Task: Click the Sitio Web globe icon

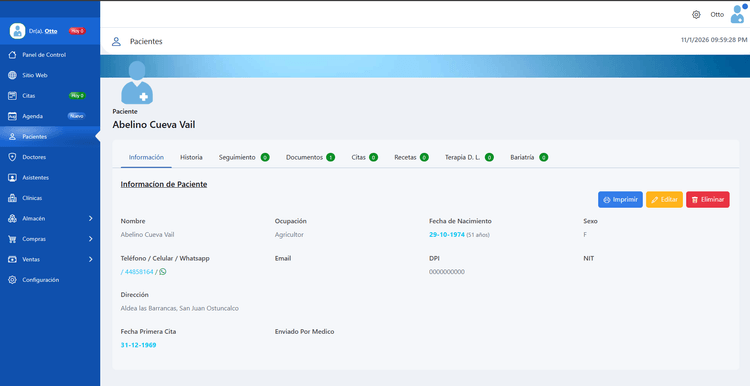Action: 13,76
